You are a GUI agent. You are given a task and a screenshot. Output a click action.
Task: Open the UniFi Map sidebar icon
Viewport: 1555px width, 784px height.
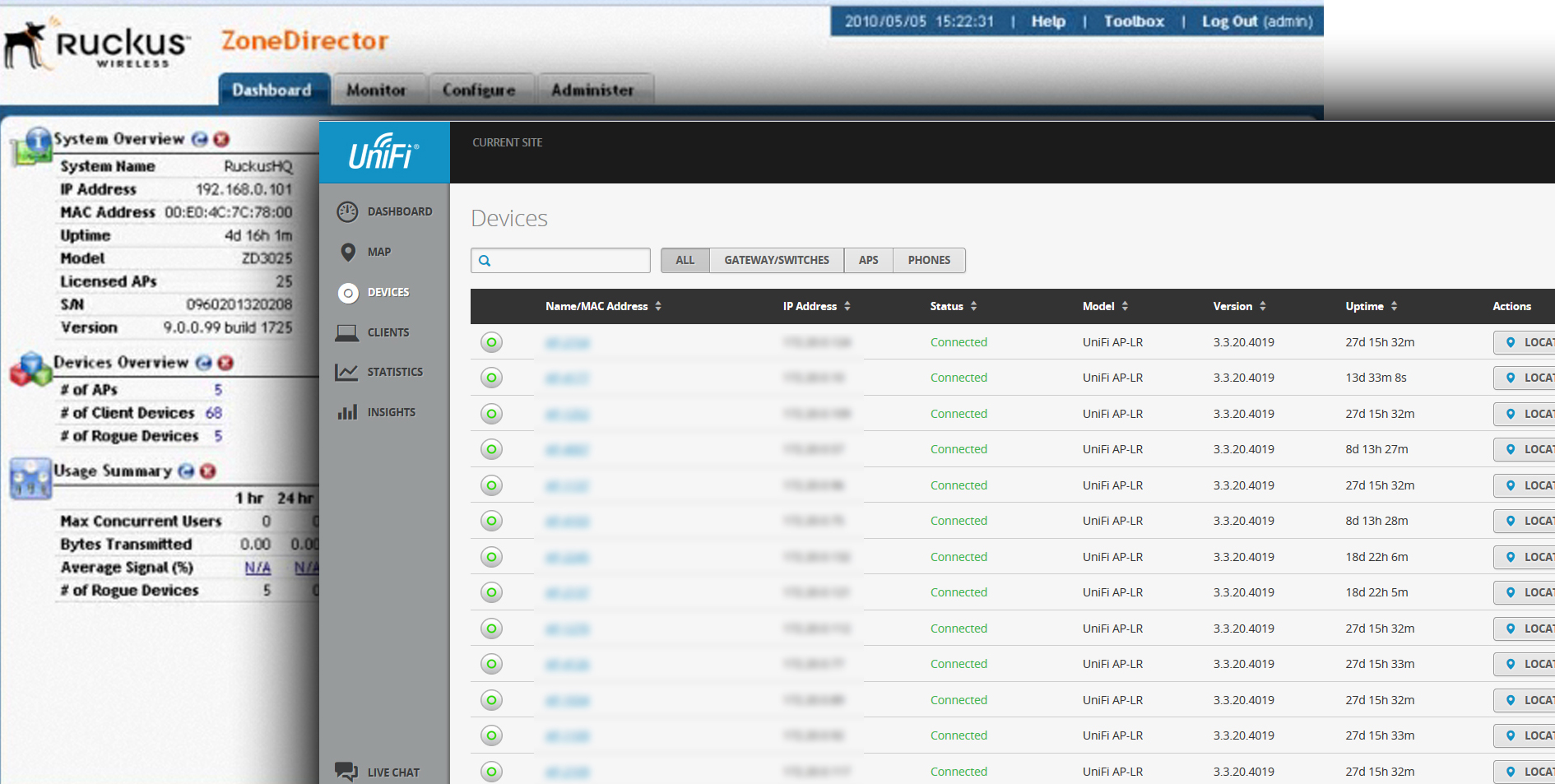pyautogui.click(x=348, y=252)
